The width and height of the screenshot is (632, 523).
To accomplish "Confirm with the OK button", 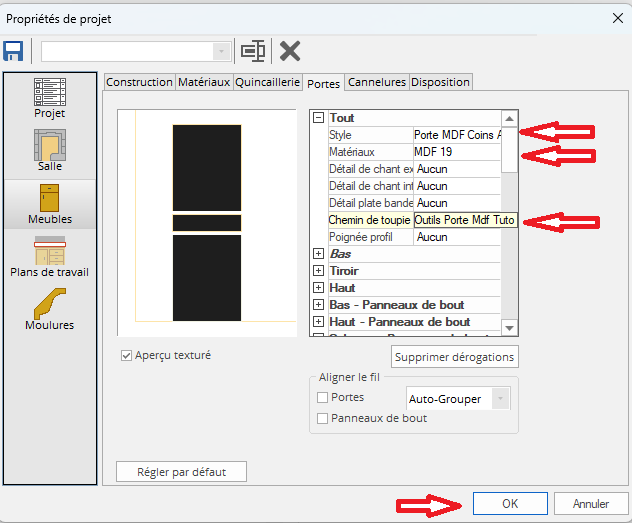I will [x=510, y=503].
